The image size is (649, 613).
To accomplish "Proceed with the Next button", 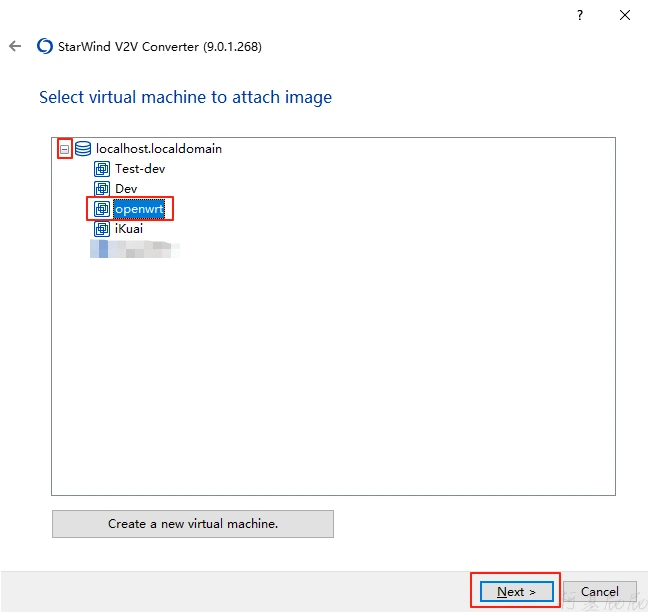I will pyautogui.click(x=516, y=591).
